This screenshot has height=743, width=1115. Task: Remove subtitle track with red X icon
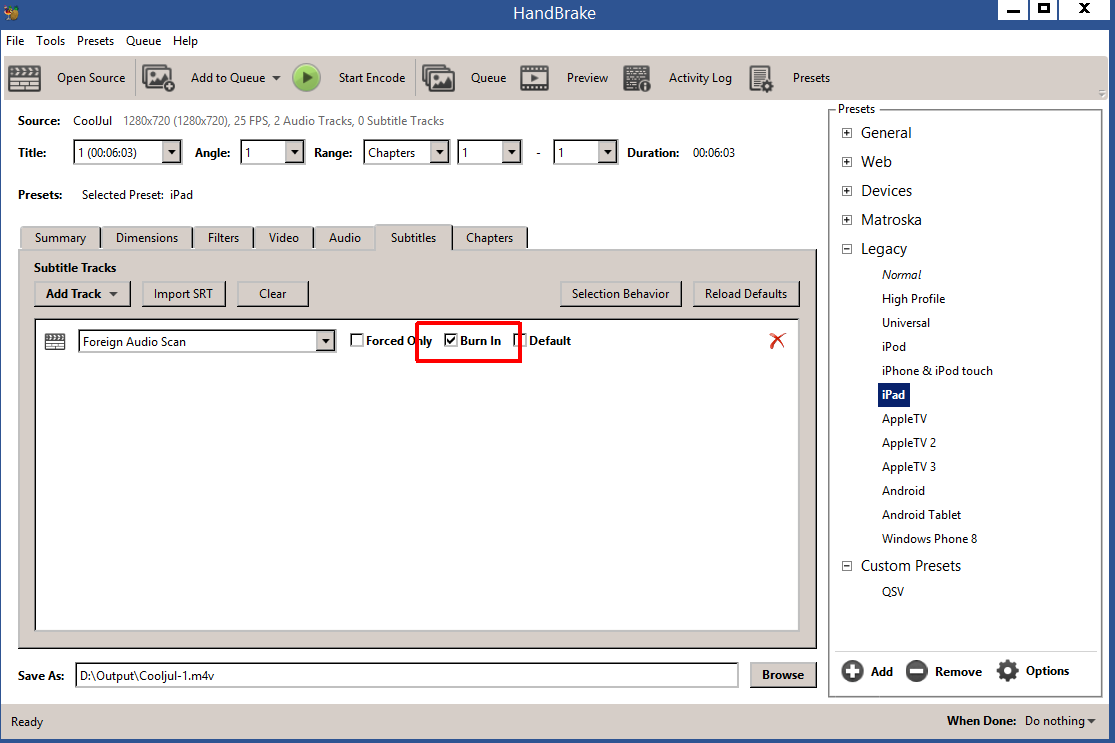tap(777, 341)
